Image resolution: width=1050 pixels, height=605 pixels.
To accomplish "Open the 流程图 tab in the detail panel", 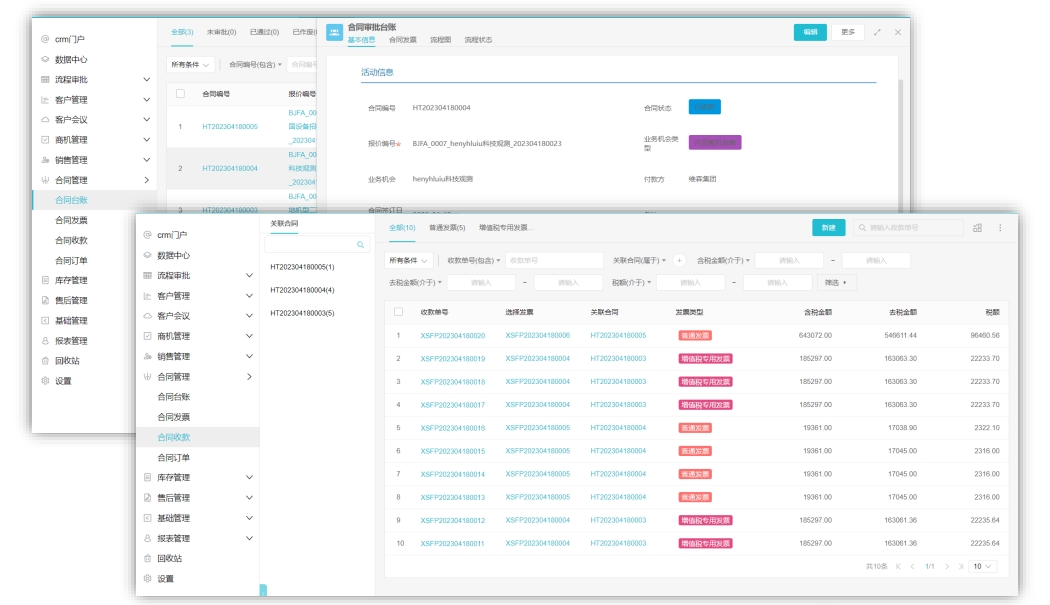I will (440, 40).
